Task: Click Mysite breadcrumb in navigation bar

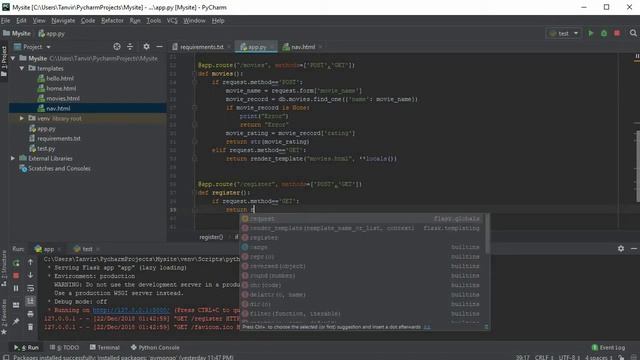Action: click(17, 33)
